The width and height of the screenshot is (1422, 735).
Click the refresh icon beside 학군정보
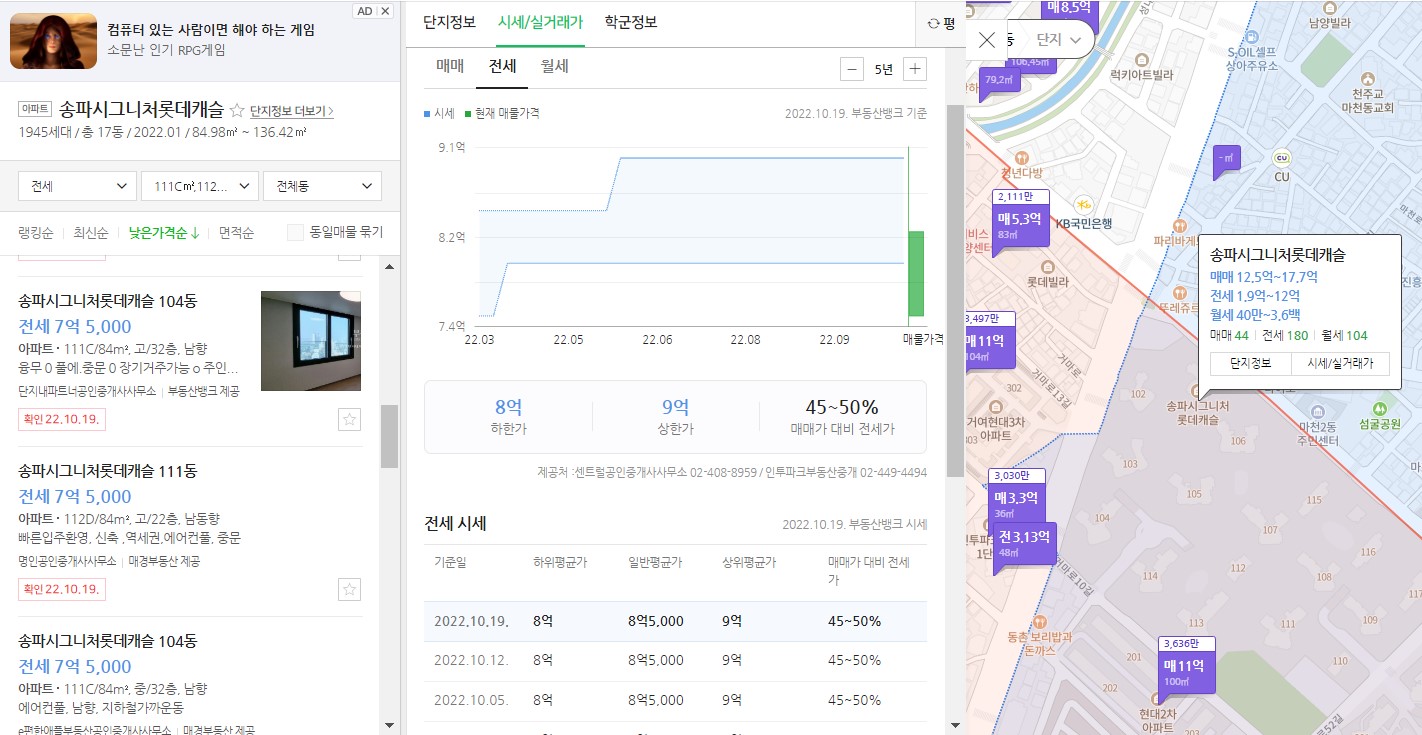click(934, 22)
